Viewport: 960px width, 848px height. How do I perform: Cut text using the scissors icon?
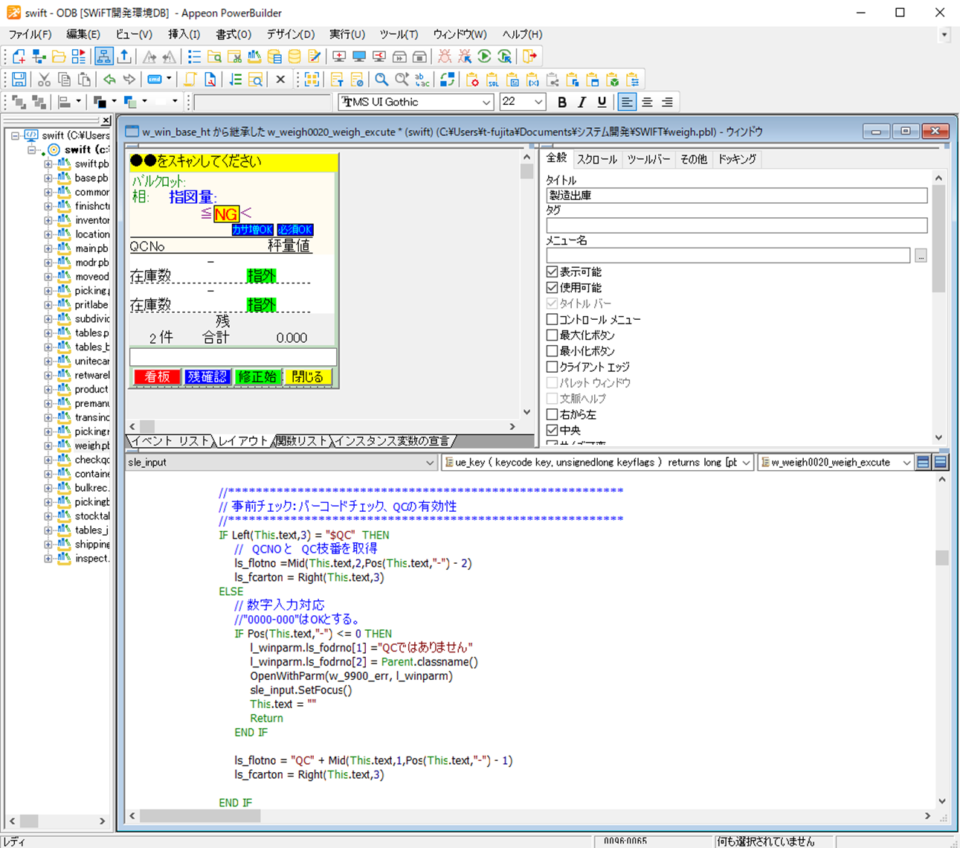click(44, 79)
